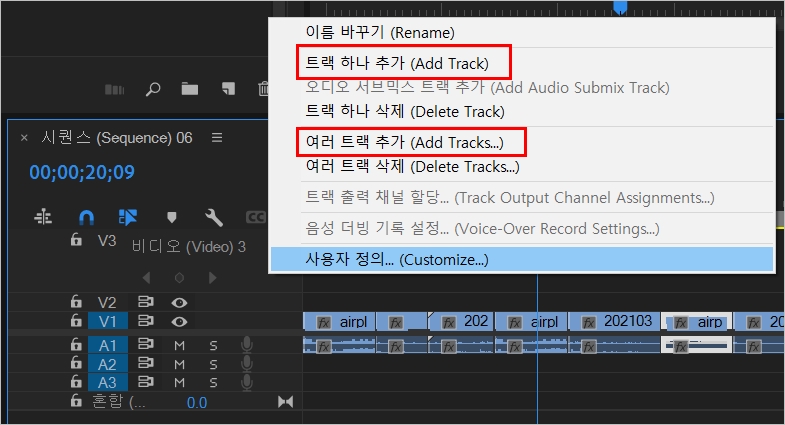Mute track A2
The height and width of the screenshot is (425, 785).
(179, 364)
